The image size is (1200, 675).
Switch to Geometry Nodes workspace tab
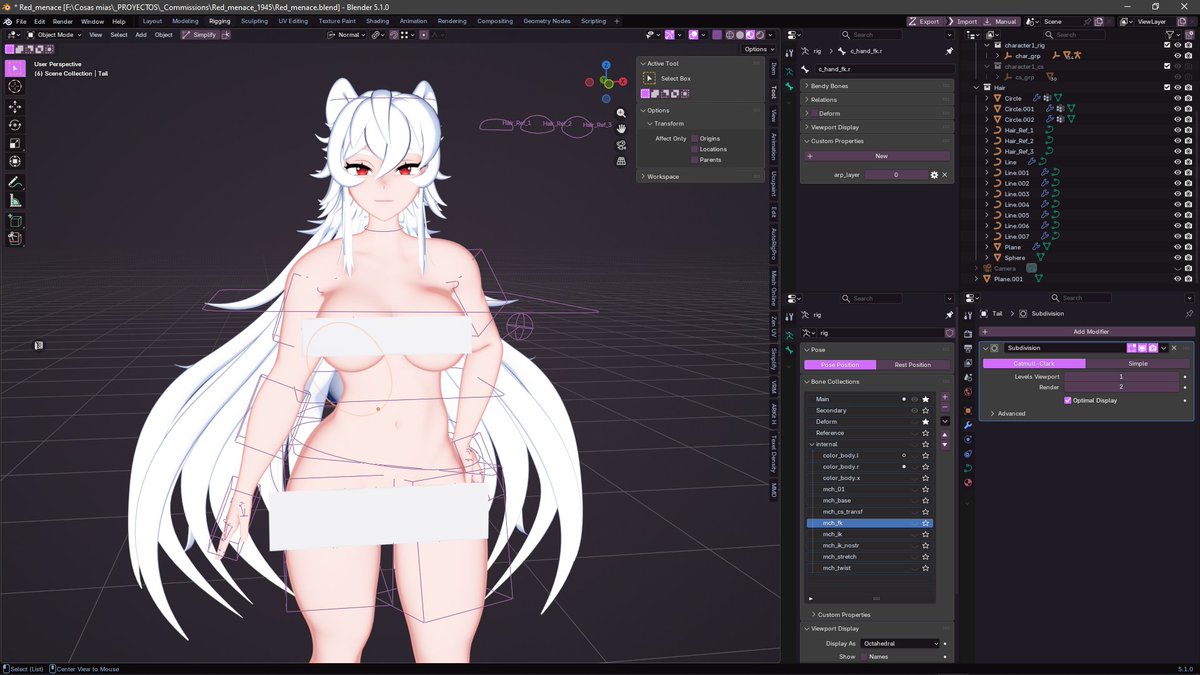546,21
